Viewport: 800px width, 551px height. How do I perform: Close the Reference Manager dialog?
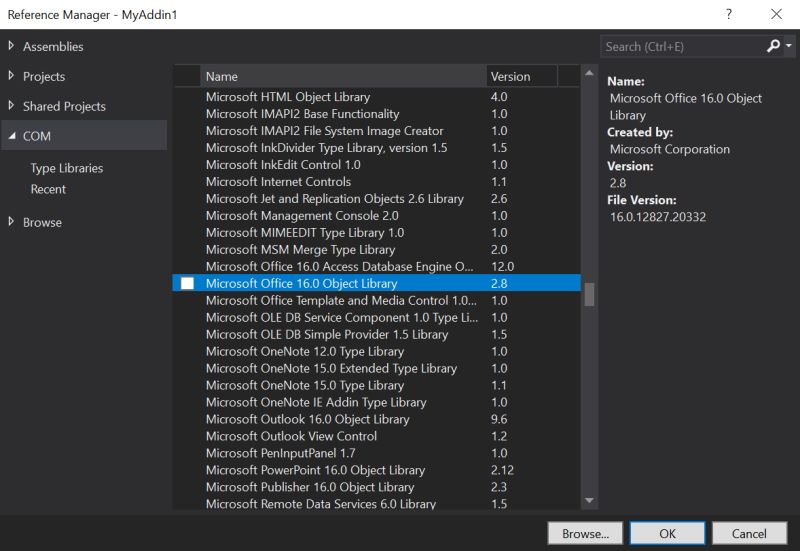[776, 14]
